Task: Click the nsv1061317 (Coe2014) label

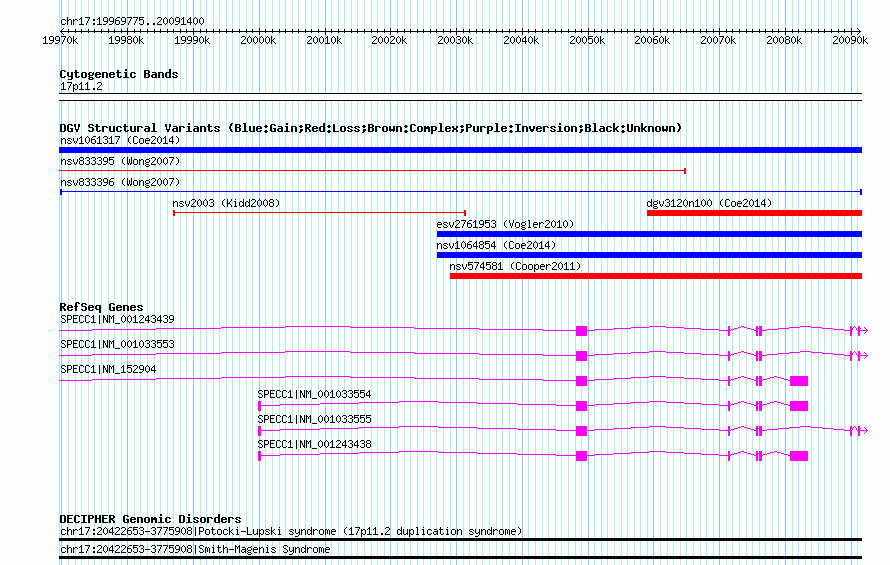Action: coord(120,140)
